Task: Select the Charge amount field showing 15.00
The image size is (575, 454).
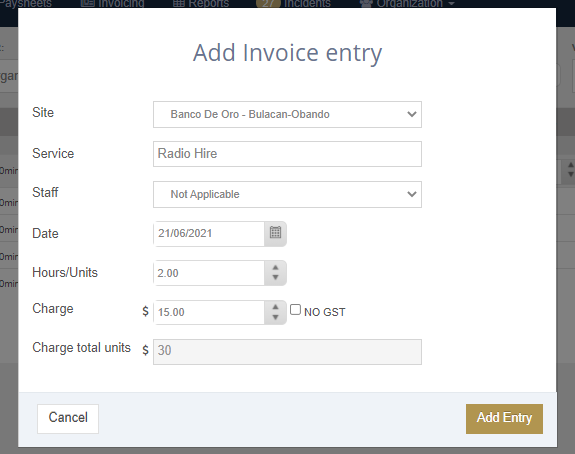Action: (209, 312)
